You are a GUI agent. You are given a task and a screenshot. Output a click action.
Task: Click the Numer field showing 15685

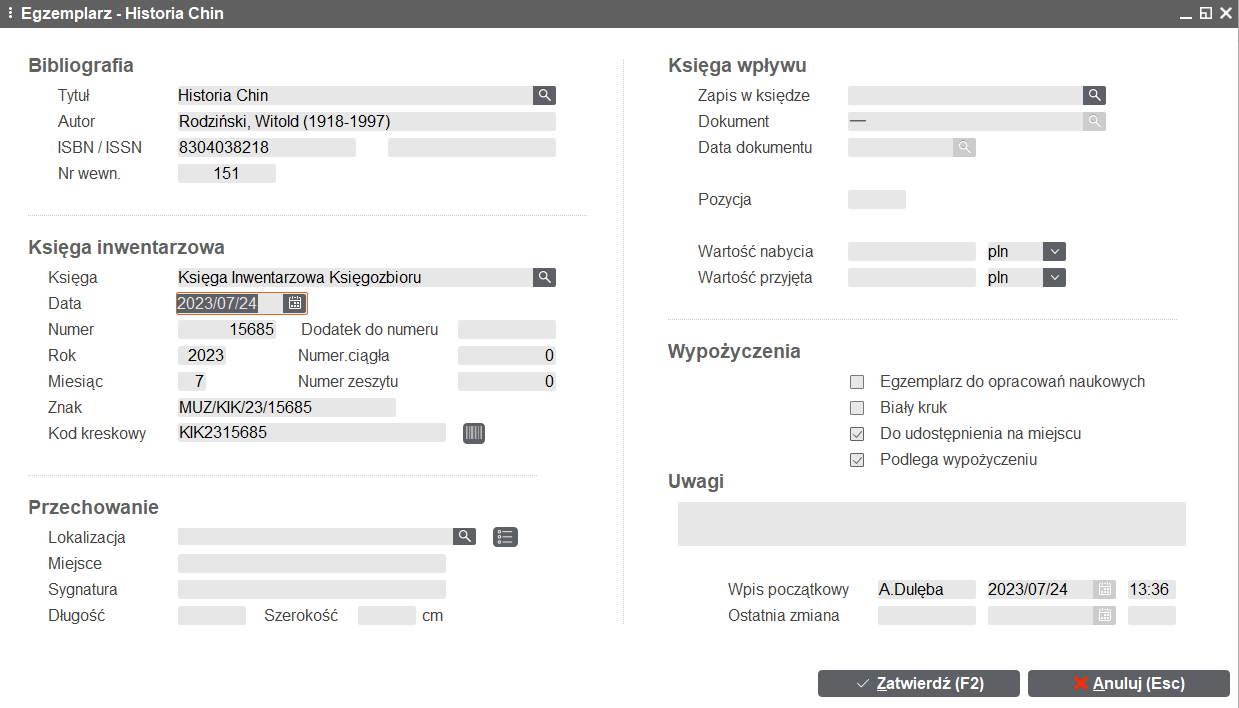point(227,329)
